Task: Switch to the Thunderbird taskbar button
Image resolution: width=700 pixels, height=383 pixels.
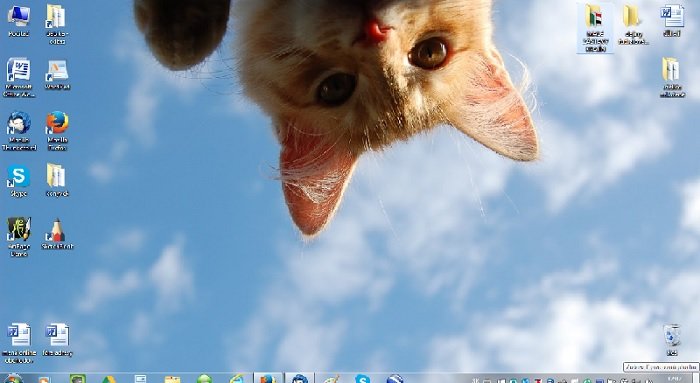Action: point(299,379)
